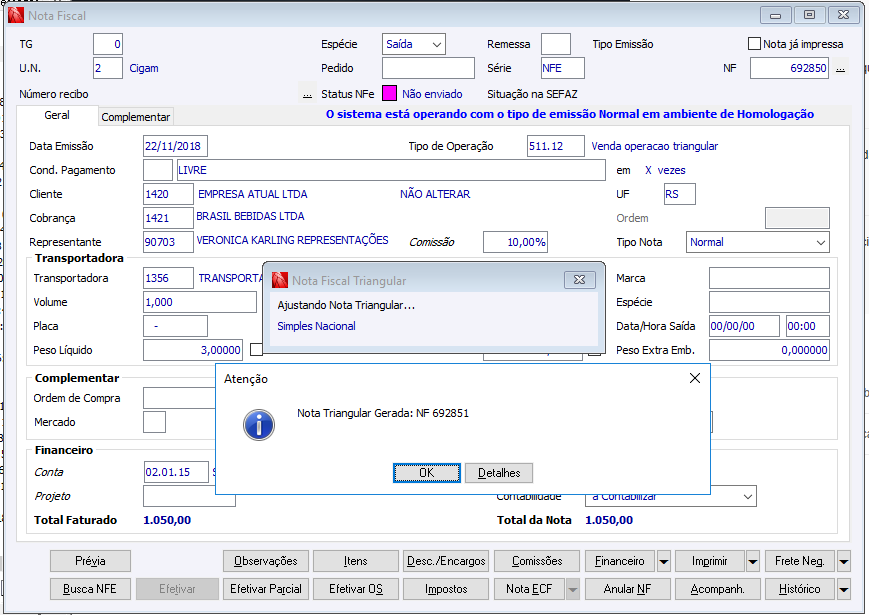This screenshot has height=615, width=869.
Task: Click the Histórico button
Action: pyautogui.click(x=800, y=589)
